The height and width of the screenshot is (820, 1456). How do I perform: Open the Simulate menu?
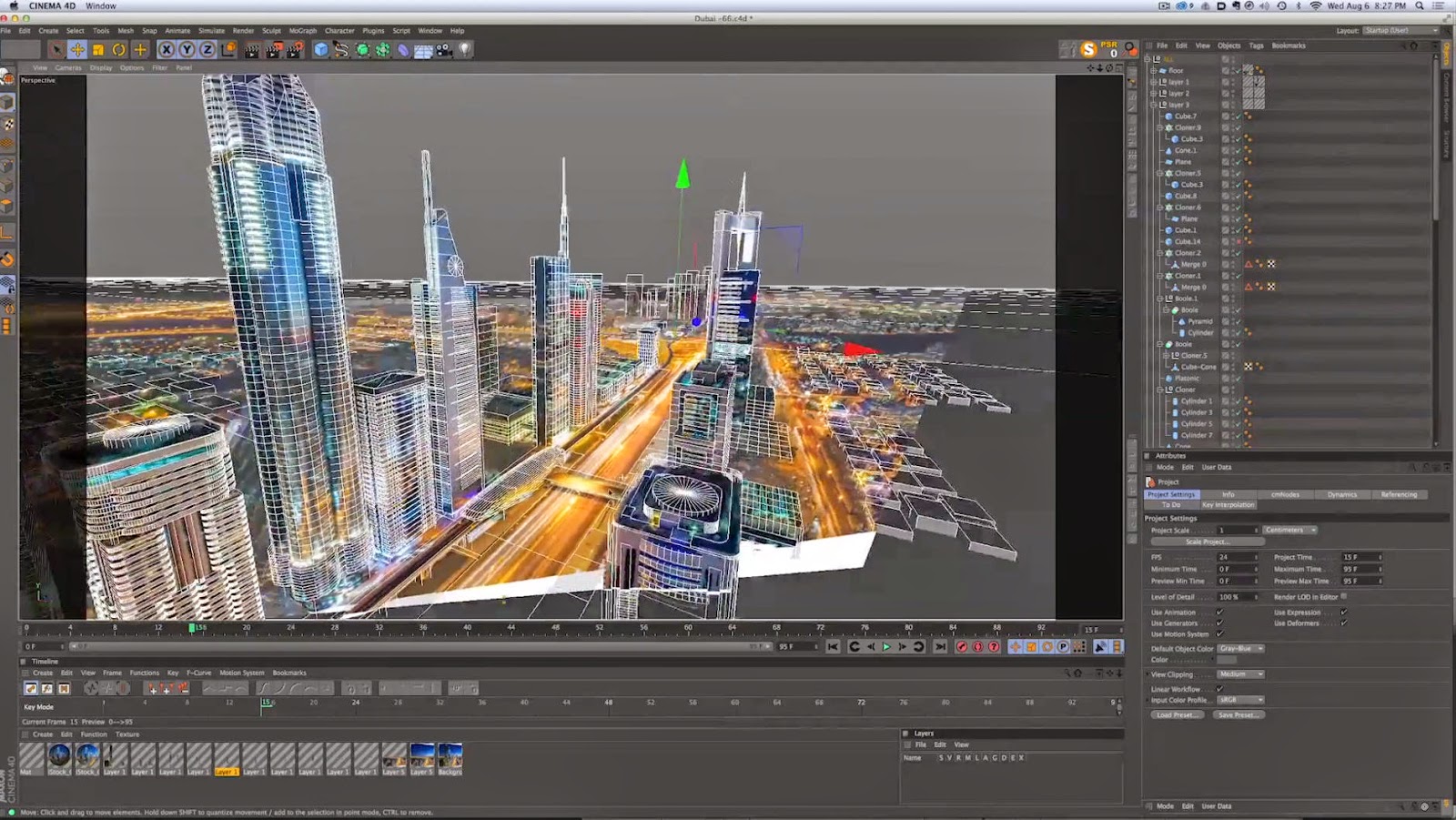tap(211, 31)
